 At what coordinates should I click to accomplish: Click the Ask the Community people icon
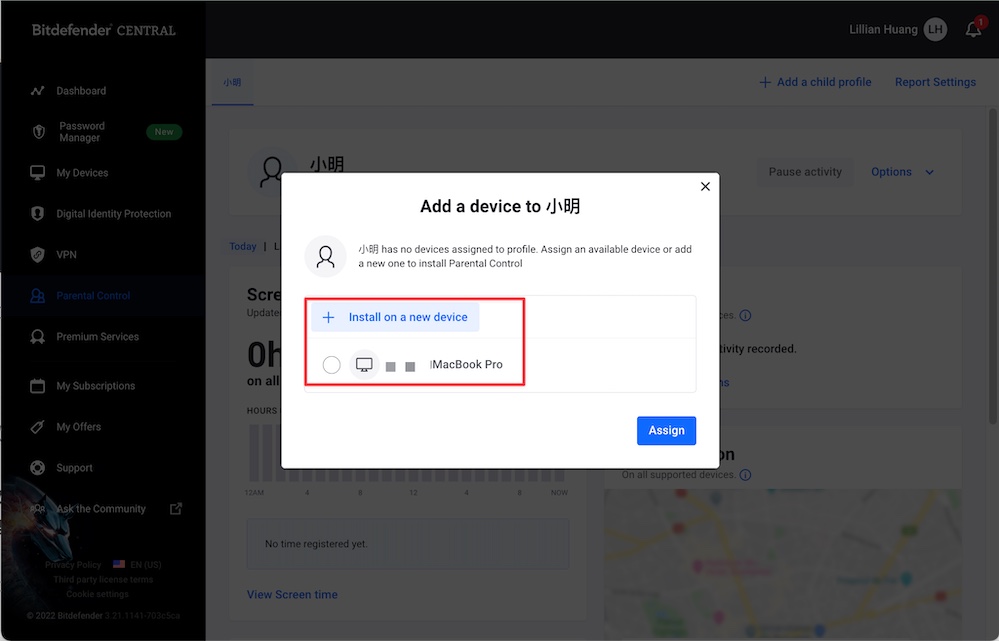tap(38, 508)
